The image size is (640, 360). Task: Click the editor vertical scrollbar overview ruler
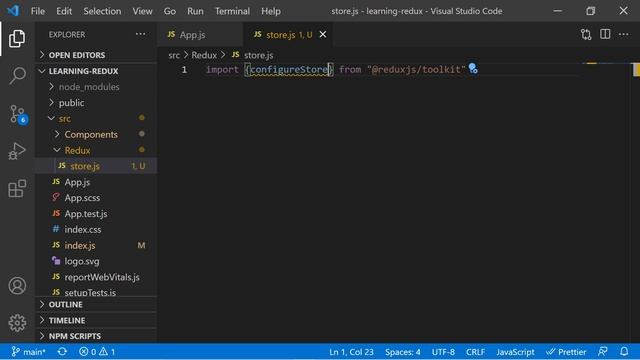[636, 202]
